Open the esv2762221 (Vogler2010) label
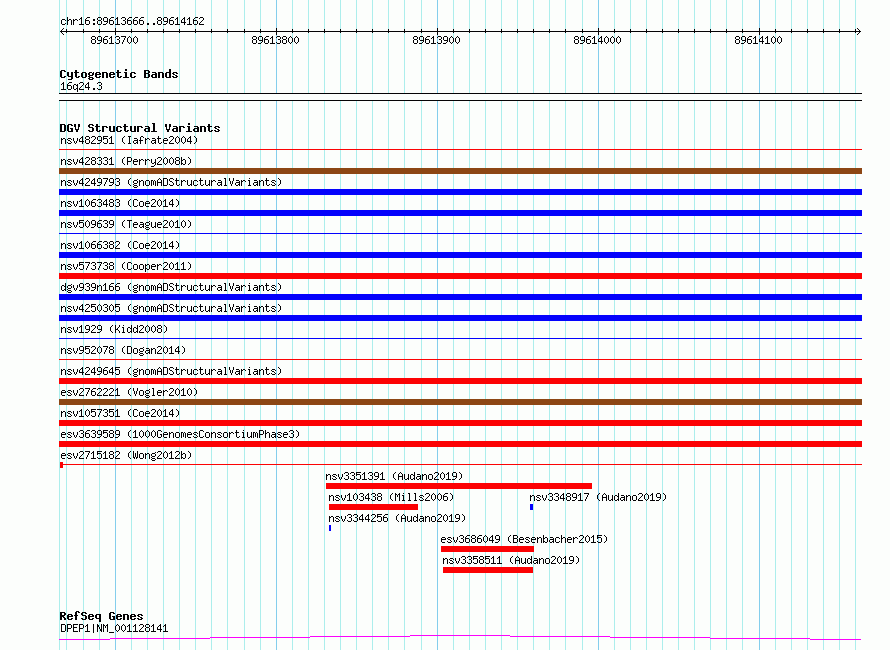 point(129,392)
